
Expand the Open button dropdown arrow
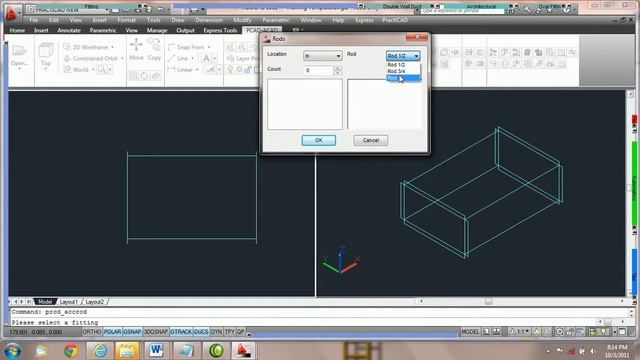(19, 69)
